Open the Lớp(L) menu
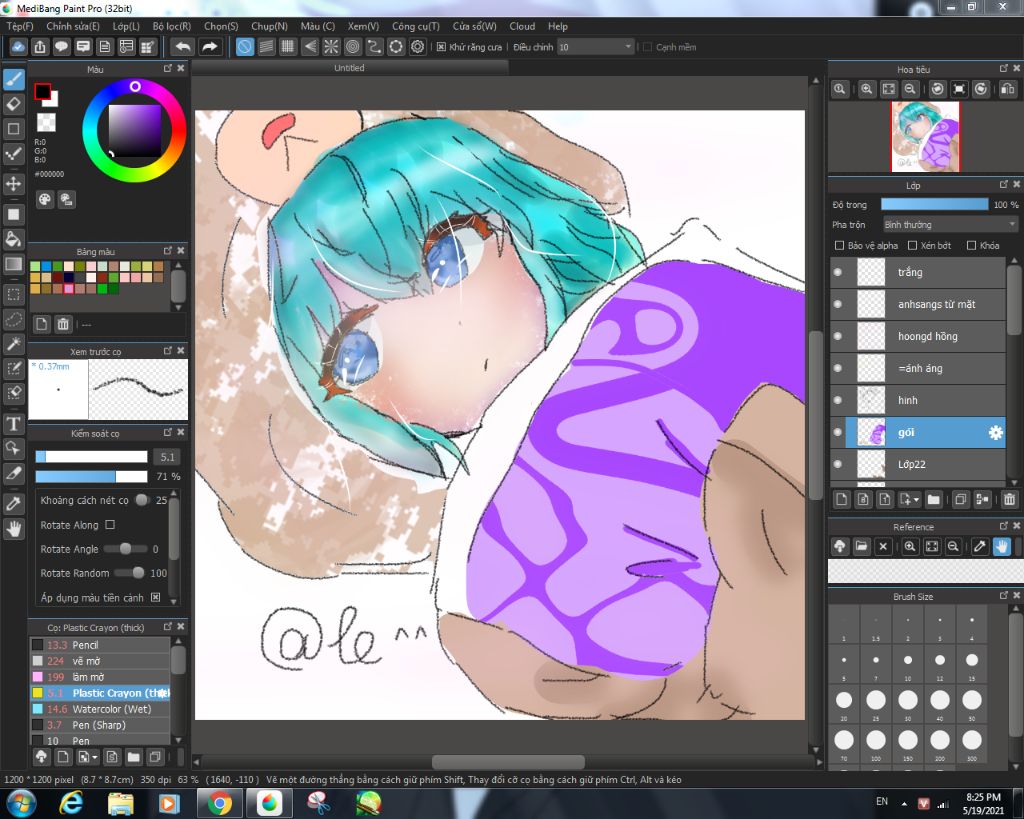Image resolution: width=1024 pixels, height=819 pixels. [126, 26]
